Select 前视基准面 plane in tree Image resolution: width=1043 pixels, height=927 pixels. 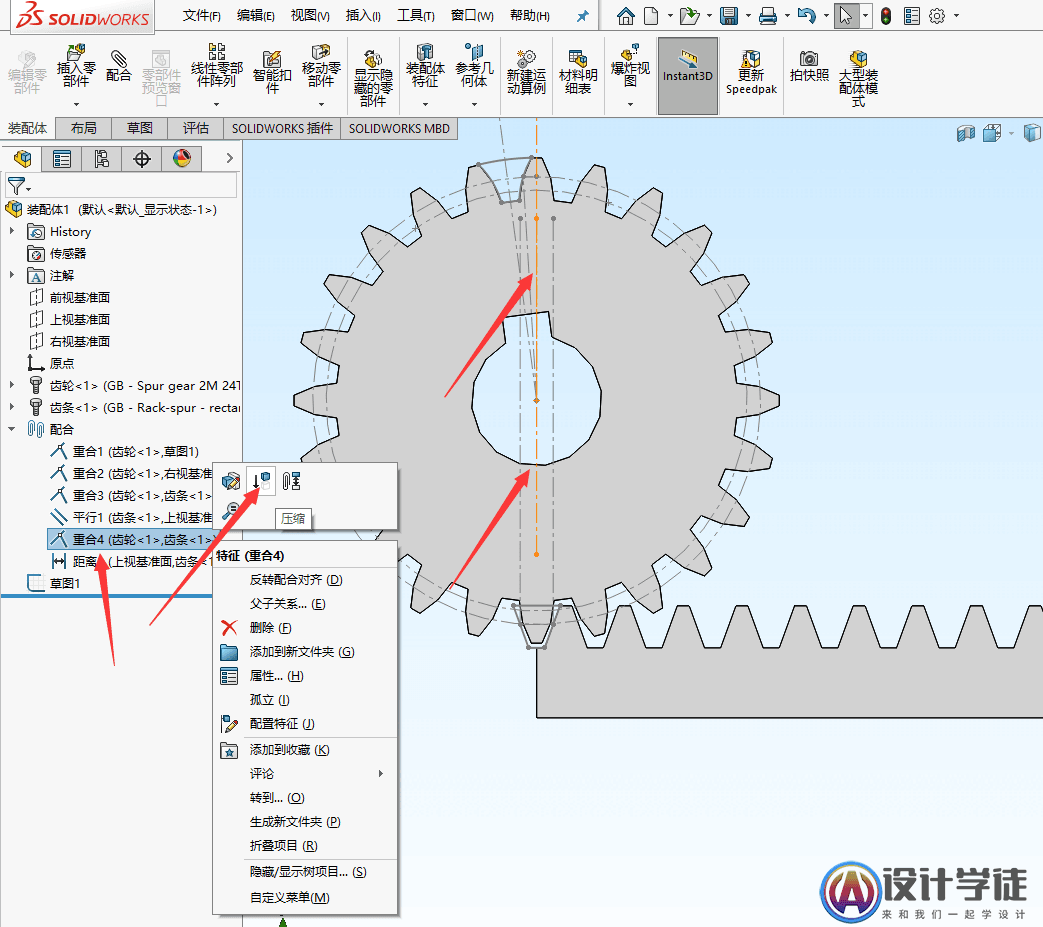click(x=70, y=297)
